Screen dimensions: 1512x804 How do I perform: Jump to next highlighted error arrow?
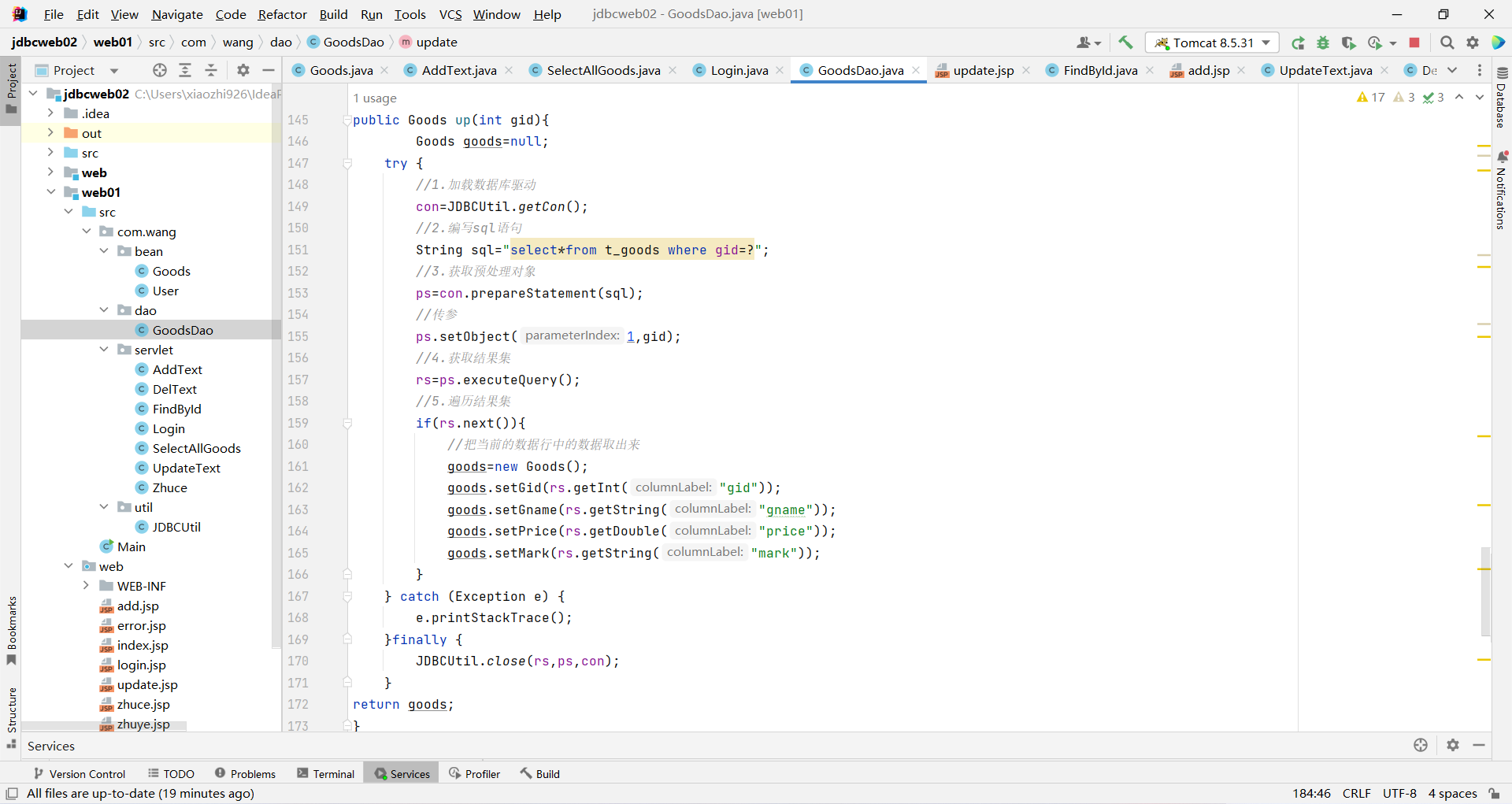click(1480, 97)
